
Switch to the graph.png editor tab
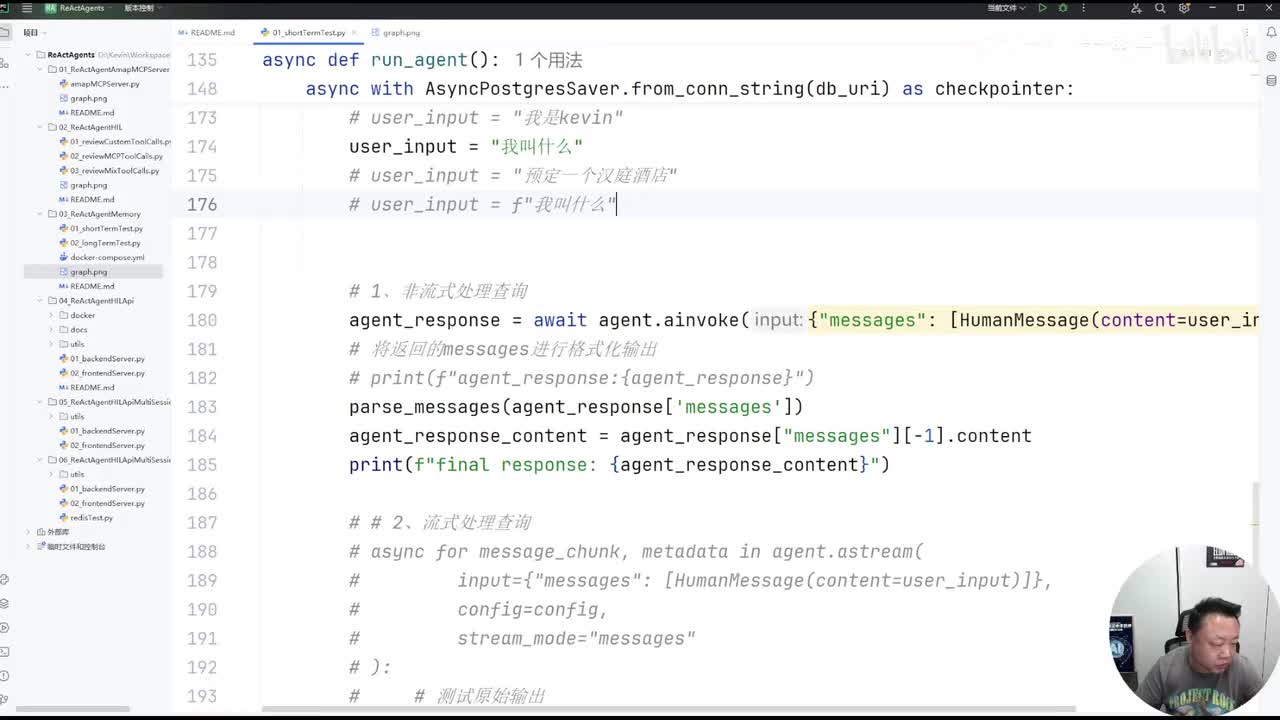pyautogui.click(x=396, y=32)
